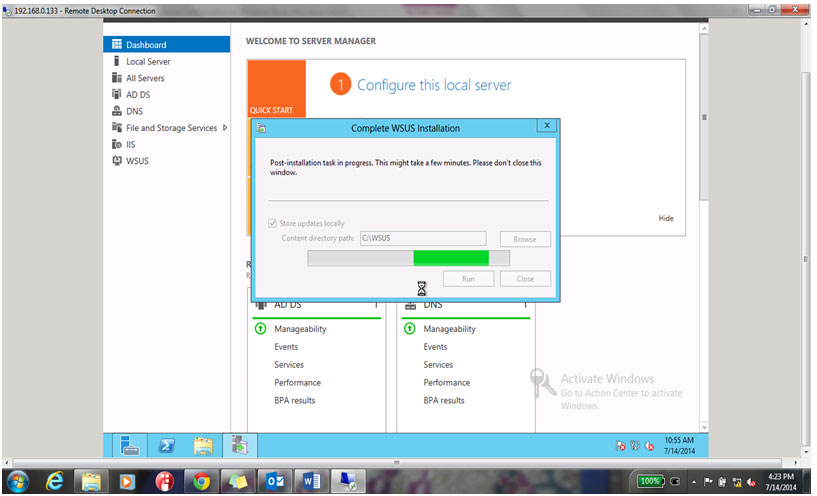Click the Server Manager vertical scrollbar thumb
The image size is (817, 496).
coord(704,117)
